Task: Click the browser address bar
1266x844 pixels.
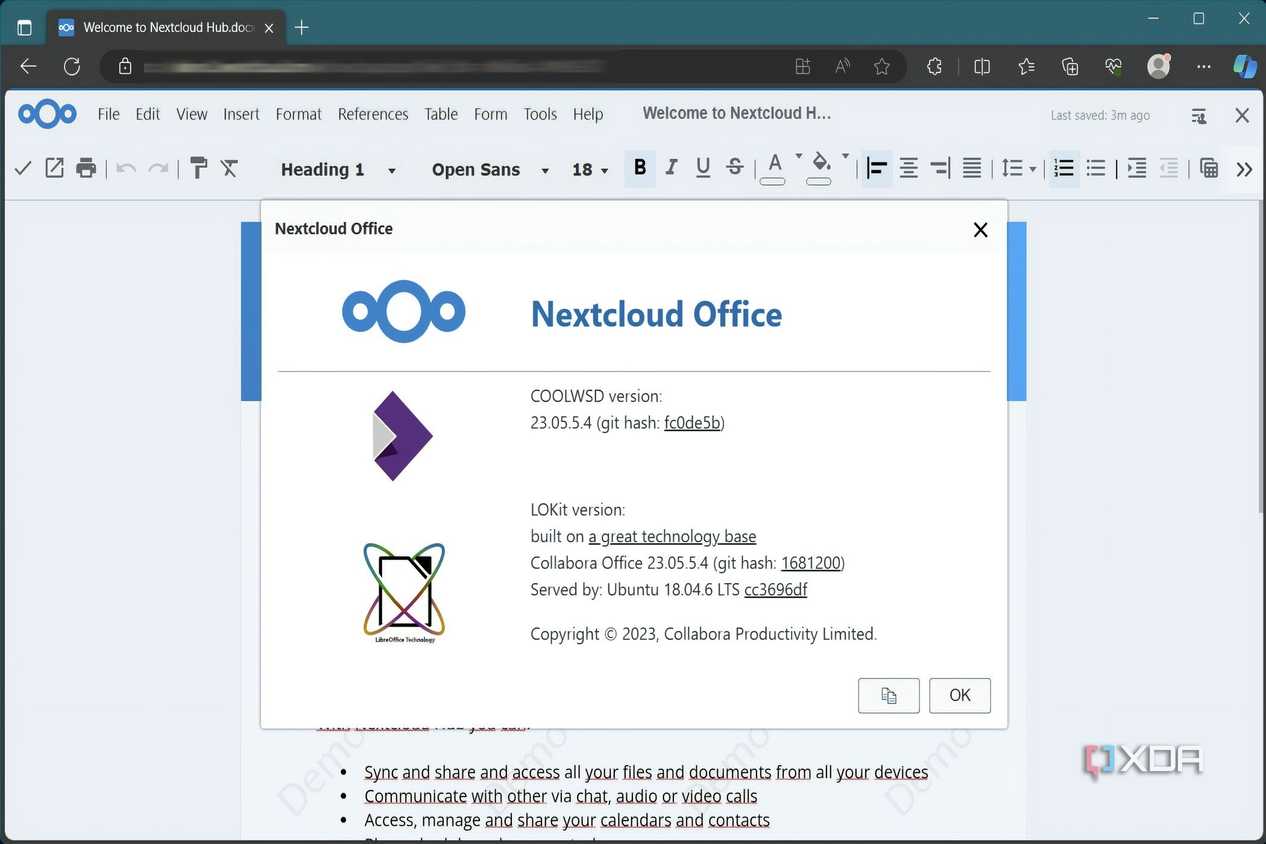Action: [504, 66]
